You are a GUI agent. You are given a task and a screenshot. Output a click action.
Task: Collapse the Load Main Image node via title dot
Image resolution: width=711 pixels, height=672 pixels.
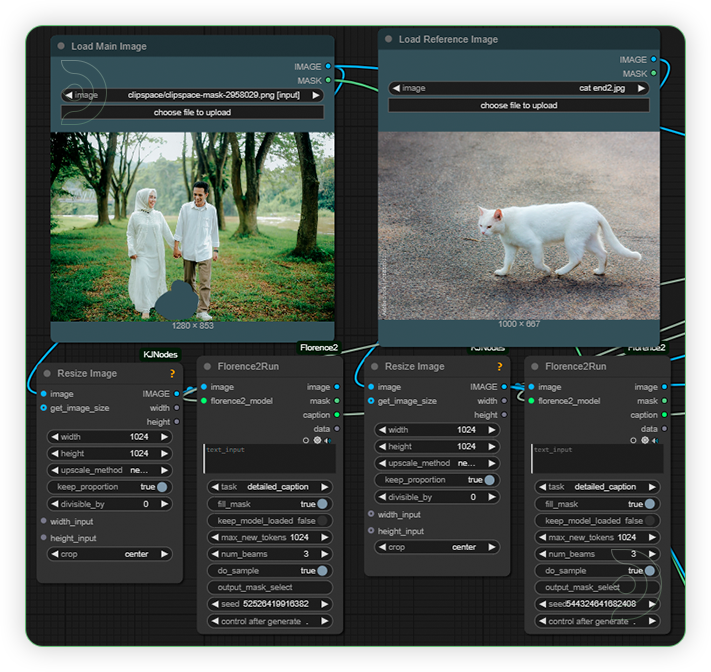pos(61,46)
